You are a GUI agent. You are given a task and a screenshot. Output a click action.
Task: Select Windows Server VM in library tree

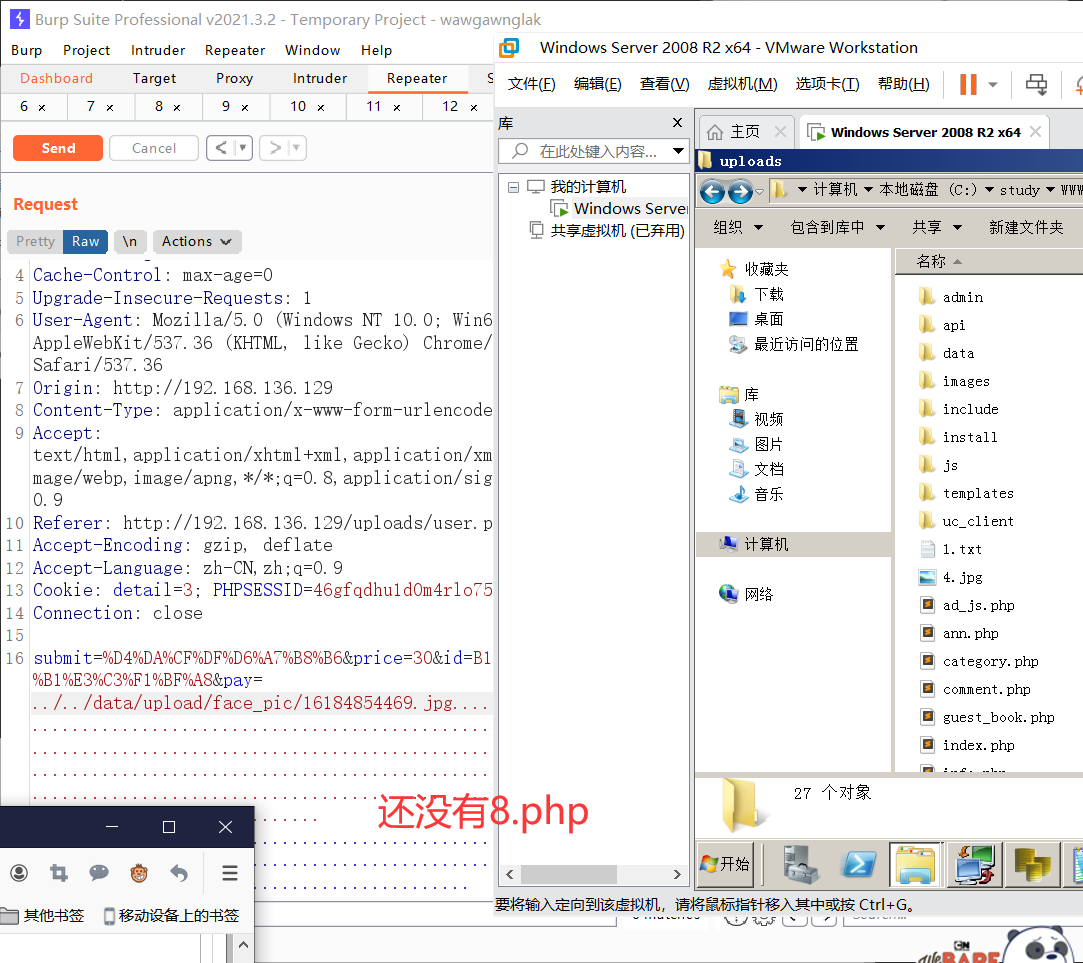pyautogui.click(x=629, y=208)
